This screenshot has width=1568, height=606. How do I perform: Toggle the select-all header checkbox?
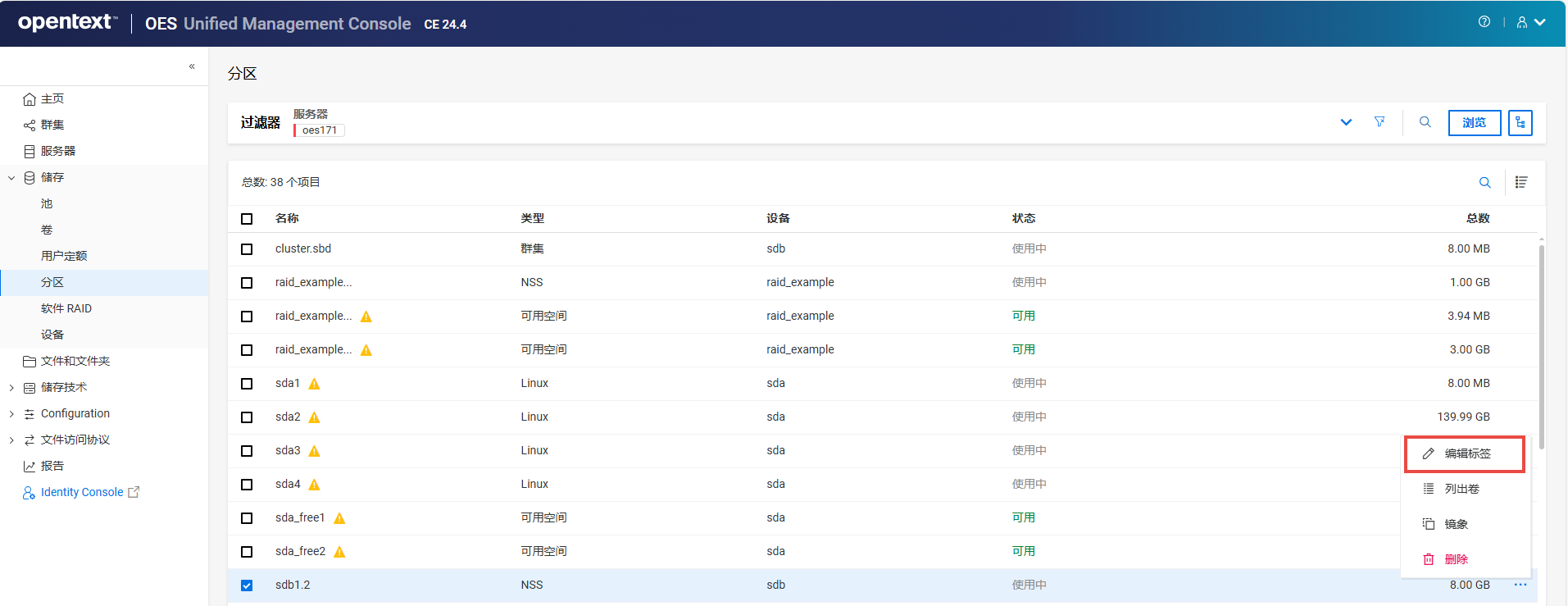coord(247,219)
